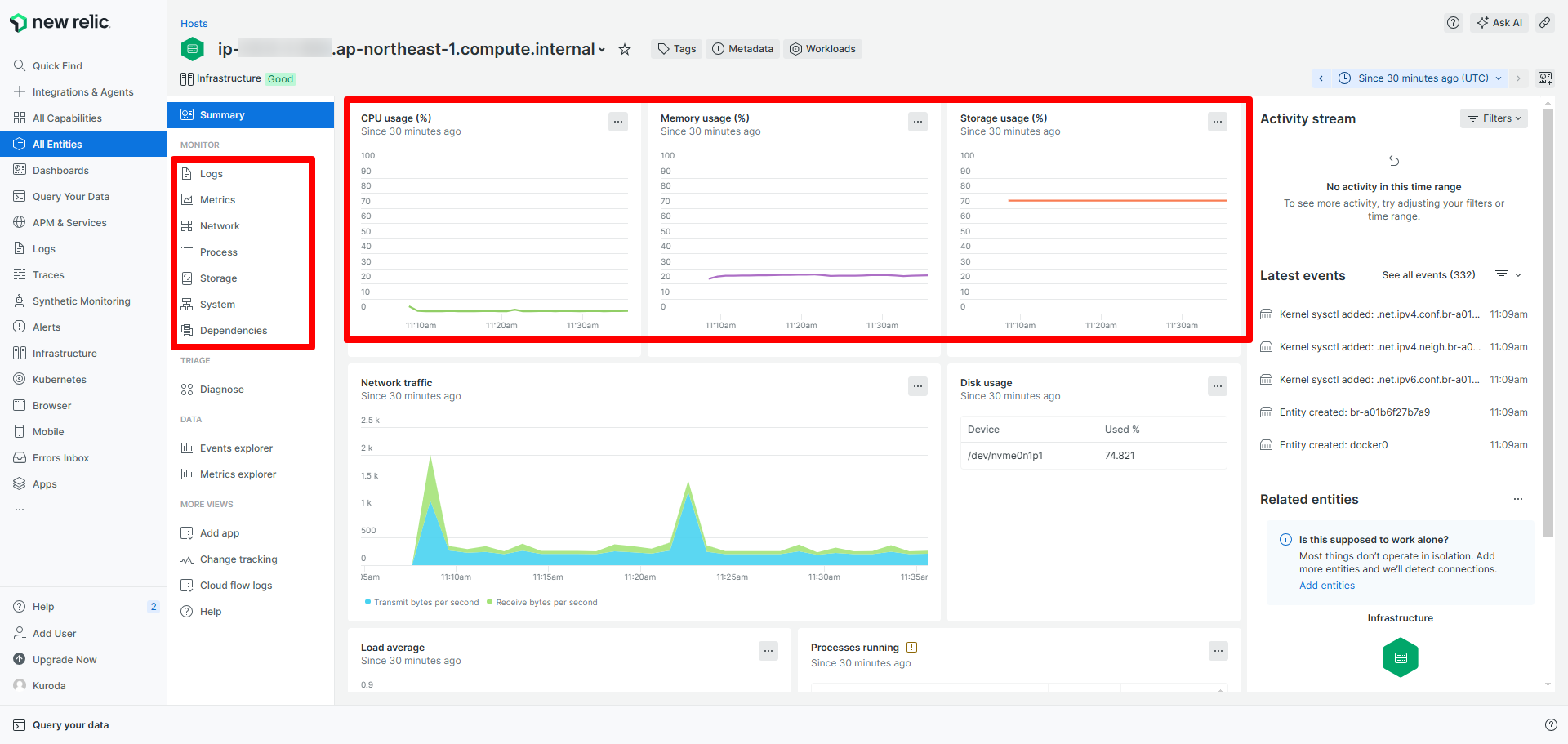
Task: Click the Add entities link
Action: pyautogui.click(x=1327, y=586)
